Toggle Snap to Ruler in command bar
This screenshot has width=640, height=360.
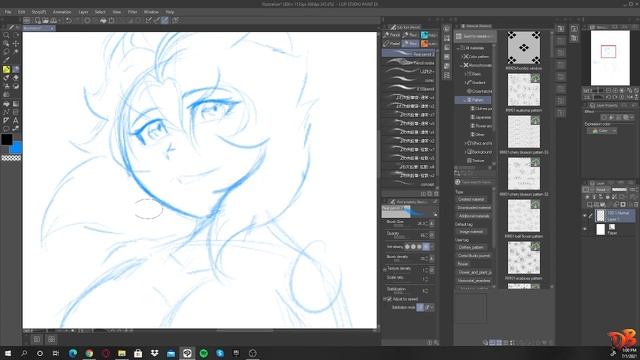click(149, 20)
